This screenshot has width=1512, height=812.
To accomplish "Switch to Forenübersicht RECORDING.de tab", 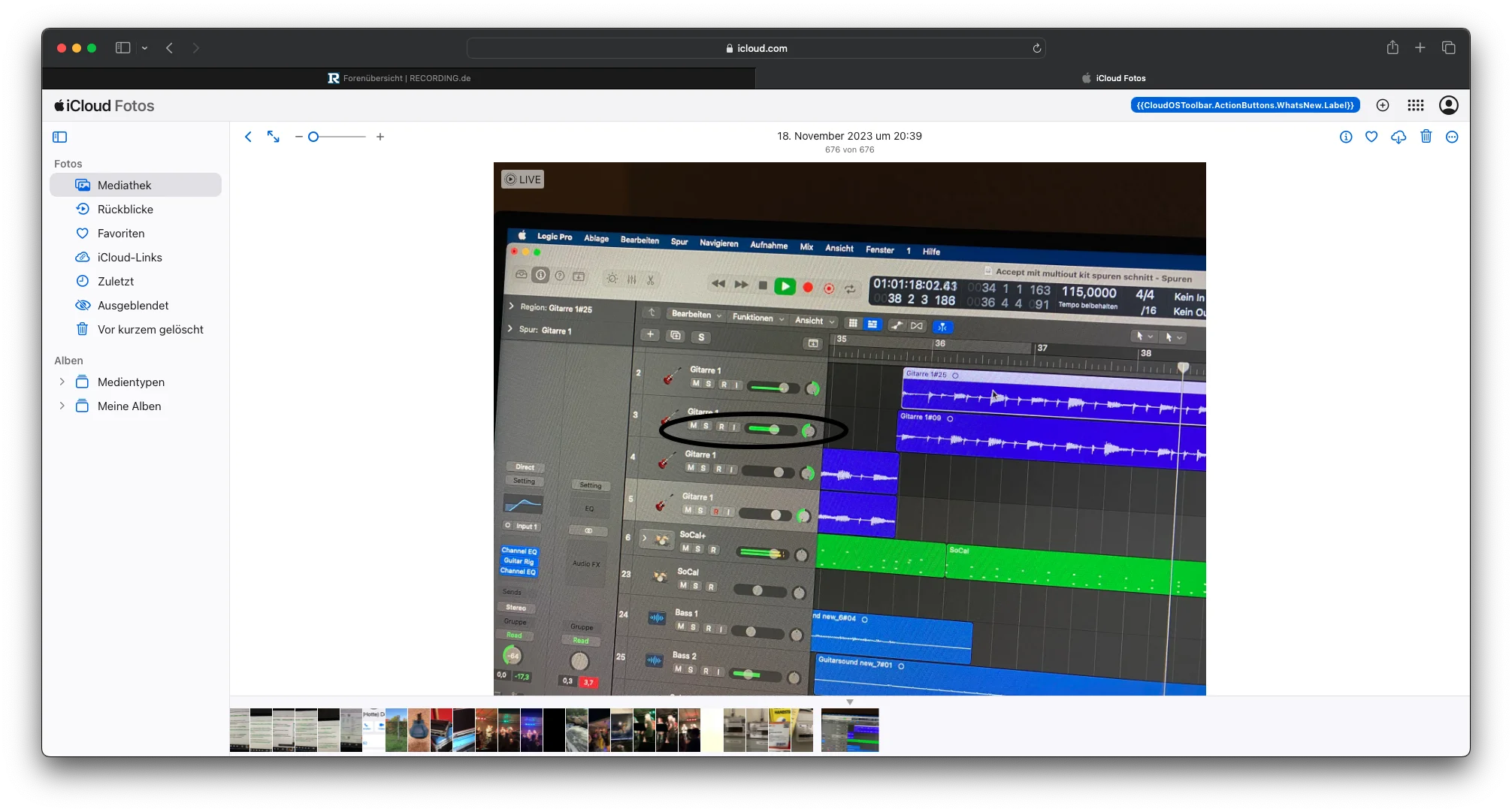I will pyautogui.click(x=399, y=78).
